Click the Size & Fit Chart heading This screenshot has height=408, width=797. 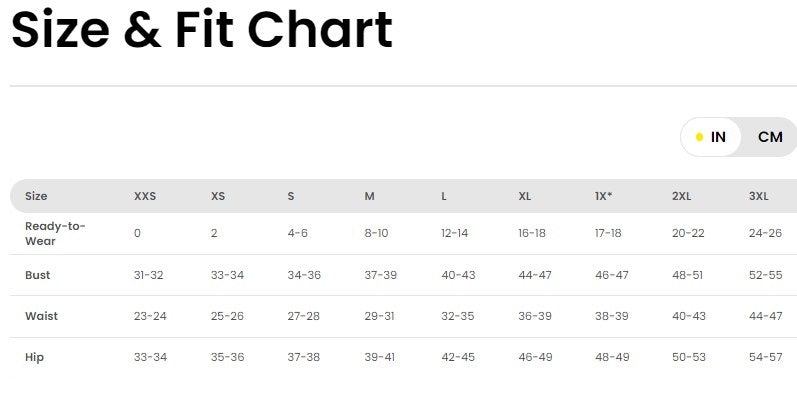click(201, 31)
